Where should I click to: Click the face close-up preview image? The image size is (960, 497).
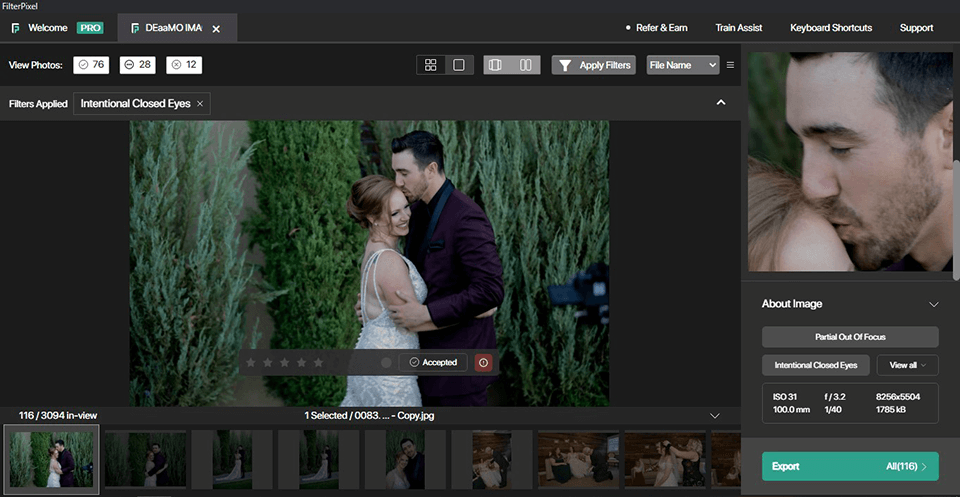(x=850, y=162)
